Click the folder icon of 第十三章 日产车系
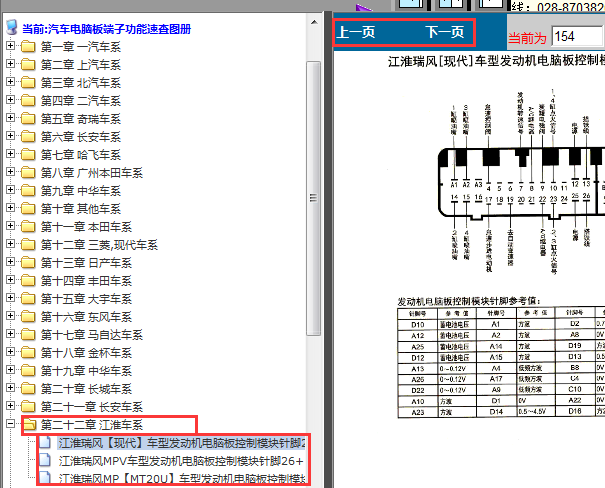Screen dimensions: 605x488 (28, 263)
